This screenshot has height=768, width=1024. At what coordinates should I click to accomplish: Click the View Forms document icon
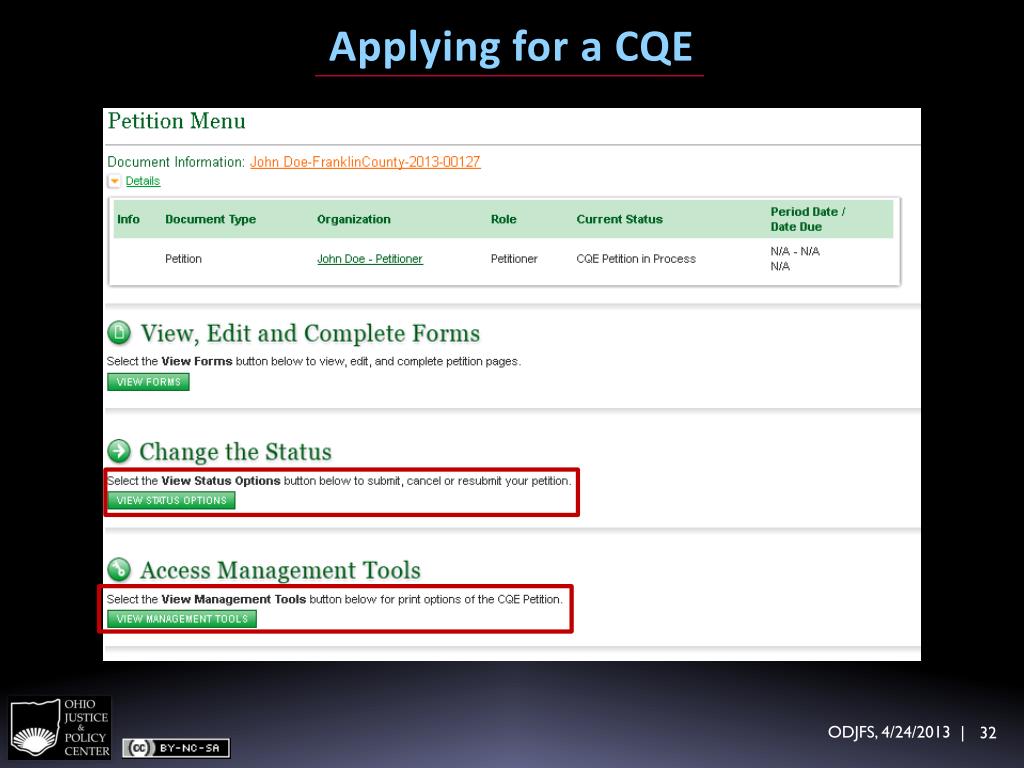119,332
